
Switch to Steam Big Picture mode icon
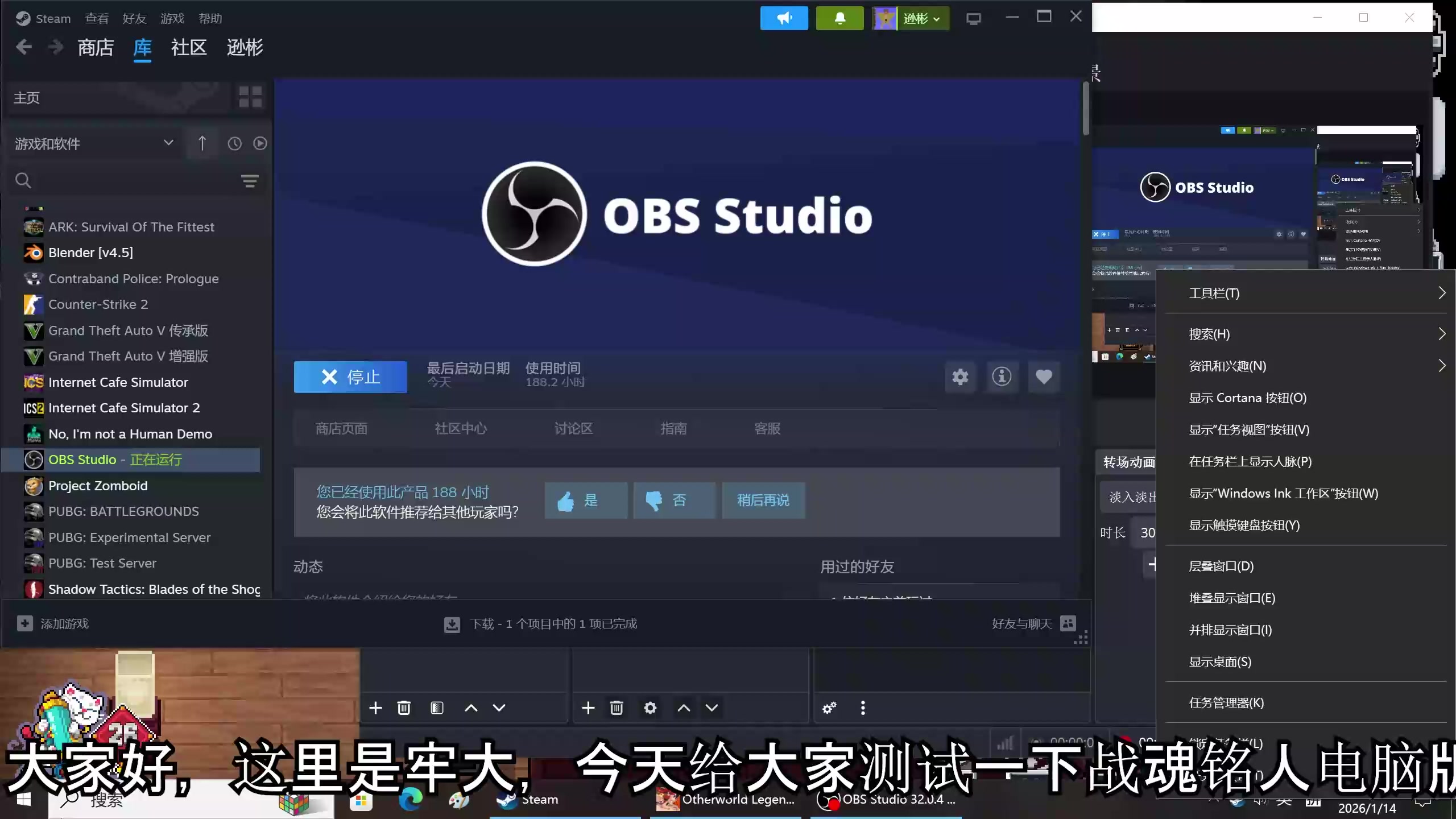click(973, 19)
